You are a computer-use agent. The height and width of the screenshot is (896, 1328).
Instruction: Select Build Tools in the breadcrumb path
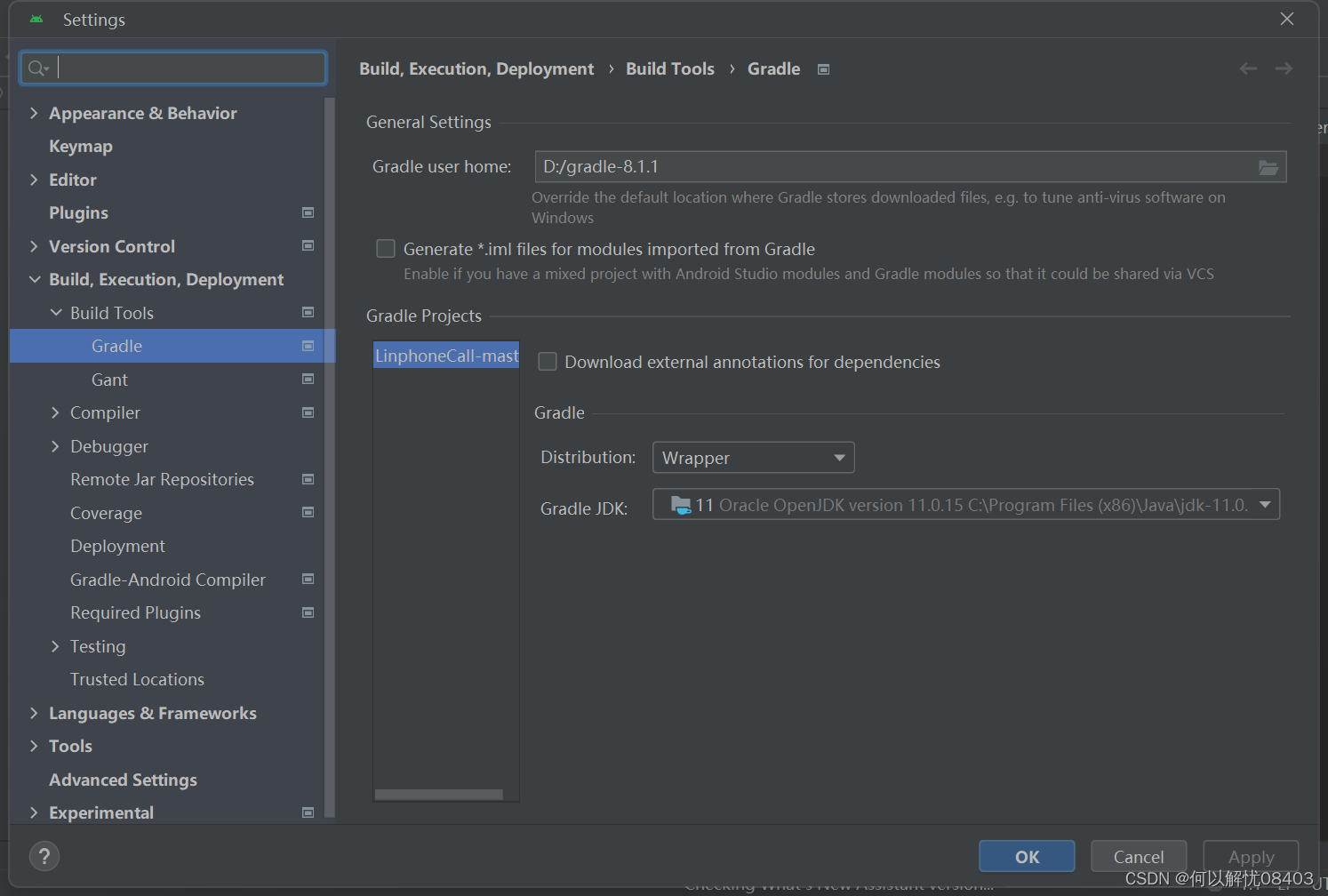coord(670,68)
